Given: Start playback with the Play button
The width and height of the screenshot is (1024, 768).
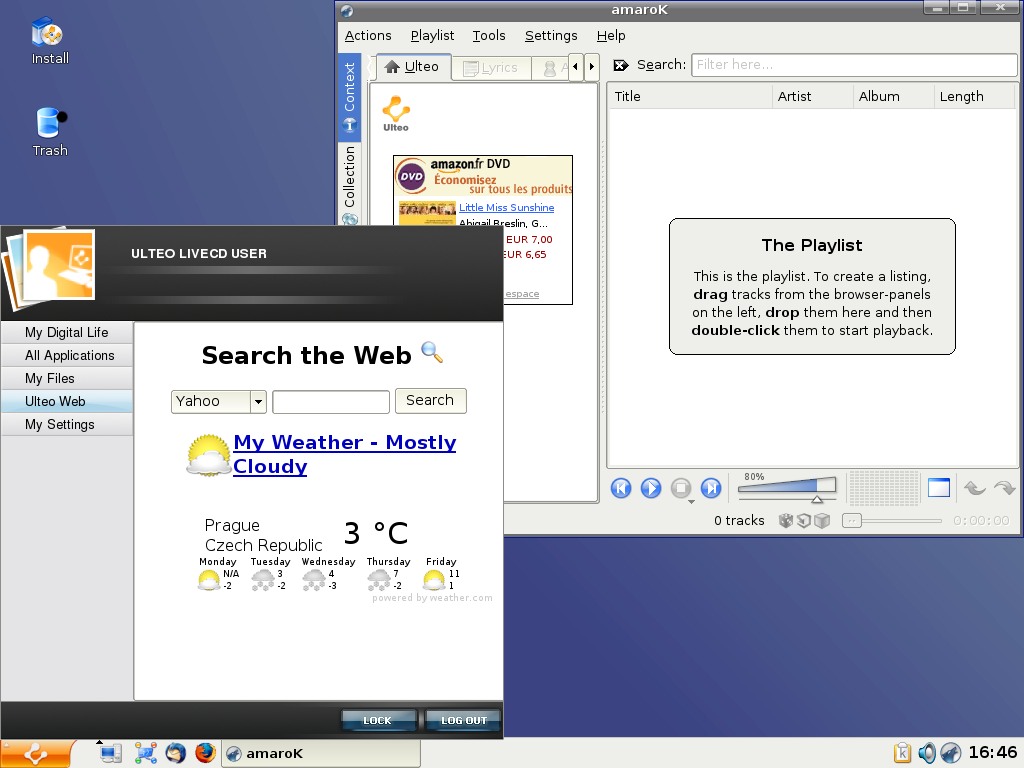Looking at the screenshot, I should (x=651, y=488).
